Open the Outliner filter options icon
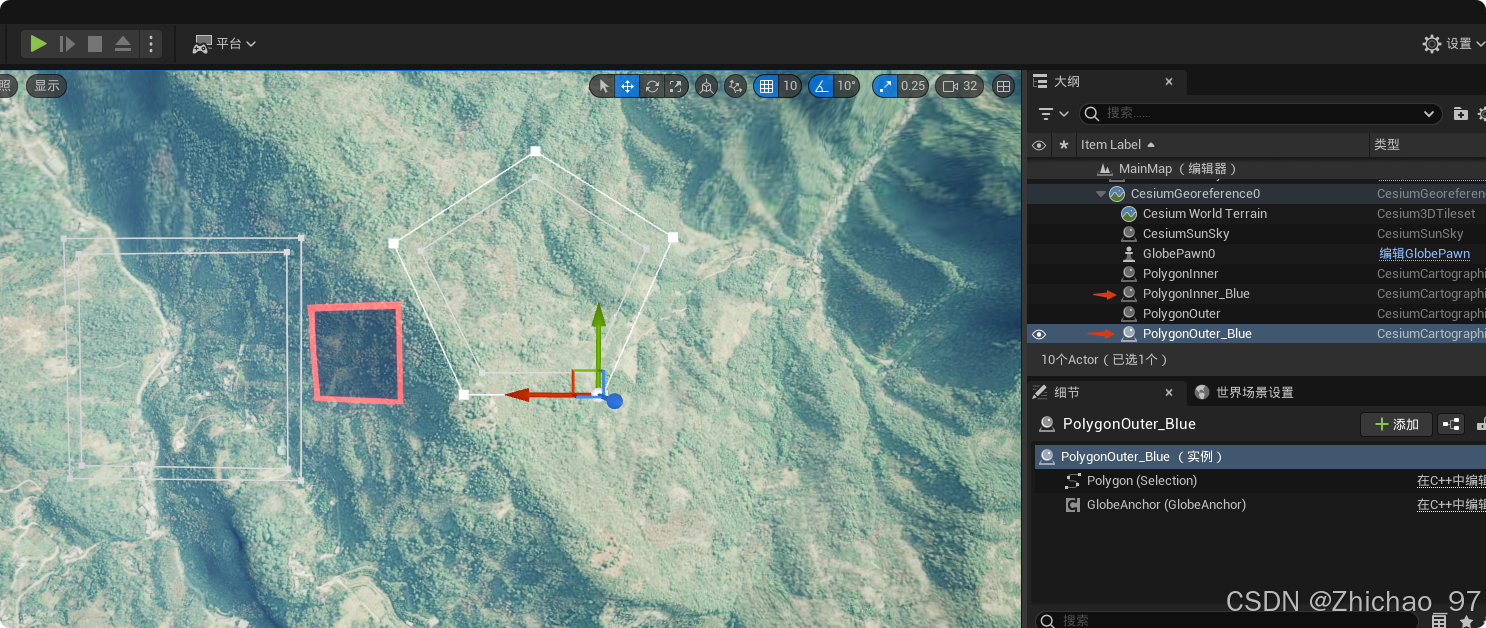The height and width of the screenshot is (628, 1486). (x=1047, y=114)
